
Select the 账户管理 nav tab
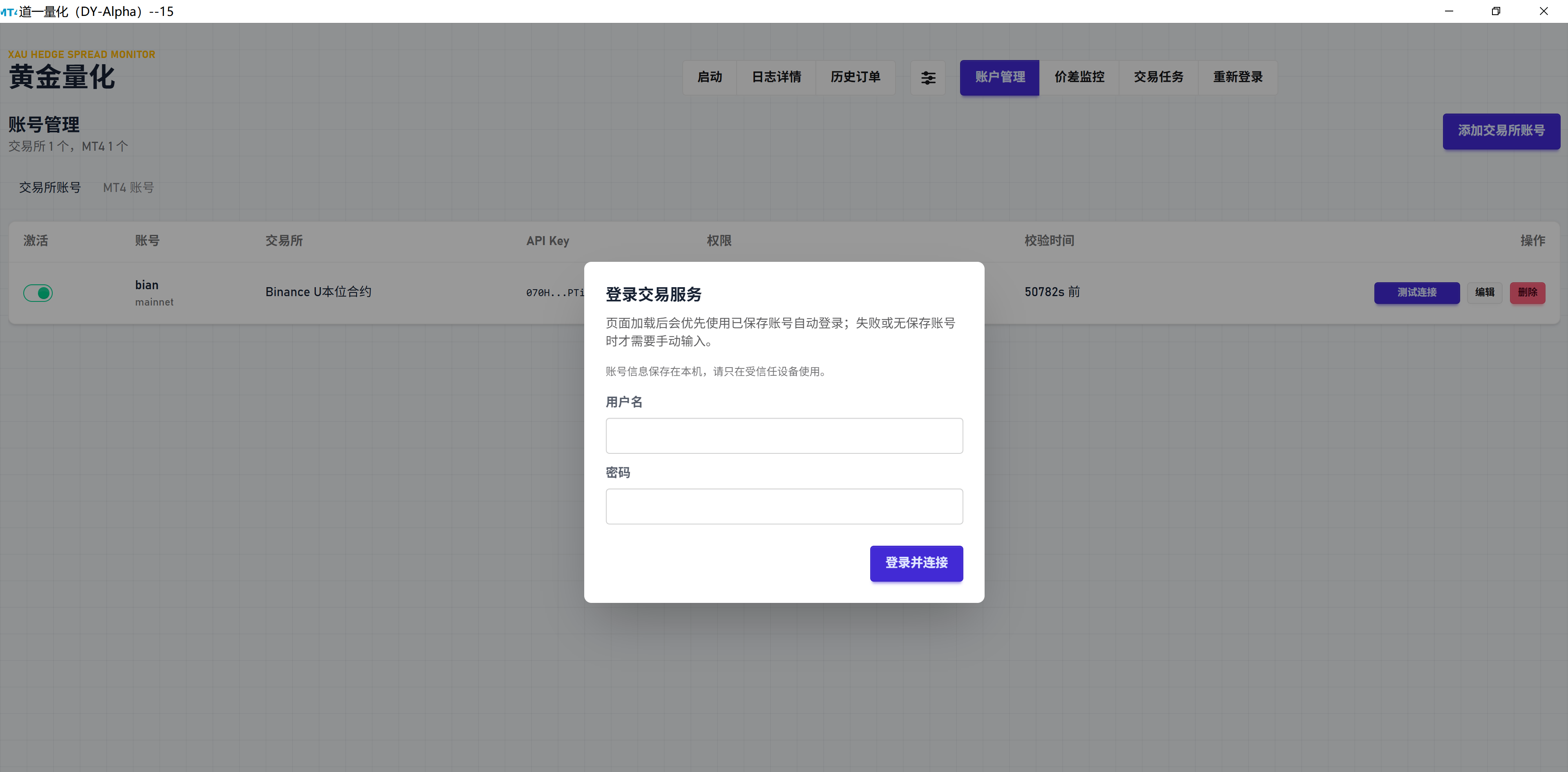click(999, 77)
